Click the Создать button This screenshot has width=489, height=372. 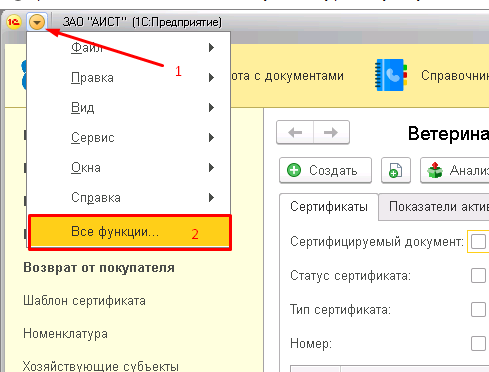click(x=325, y=170)
